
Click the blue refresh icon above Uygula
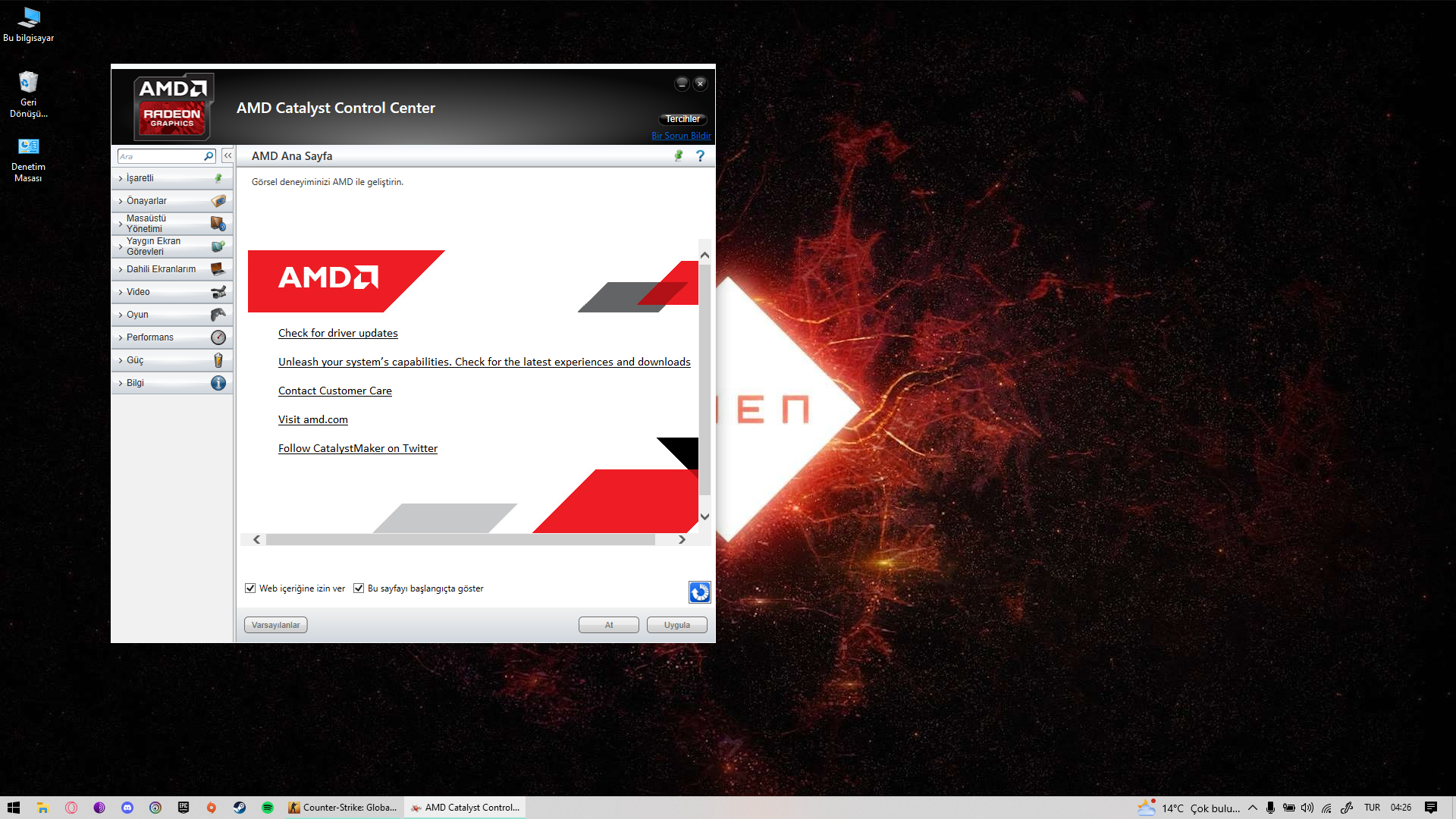pos(699,591)
